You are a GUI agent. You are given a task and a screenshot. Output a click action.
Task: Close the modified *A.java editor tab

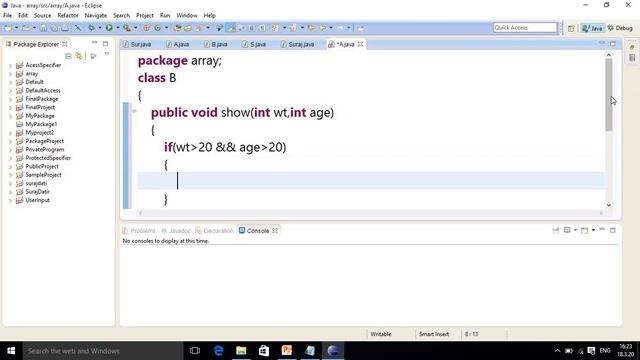(x=360, y=44)
